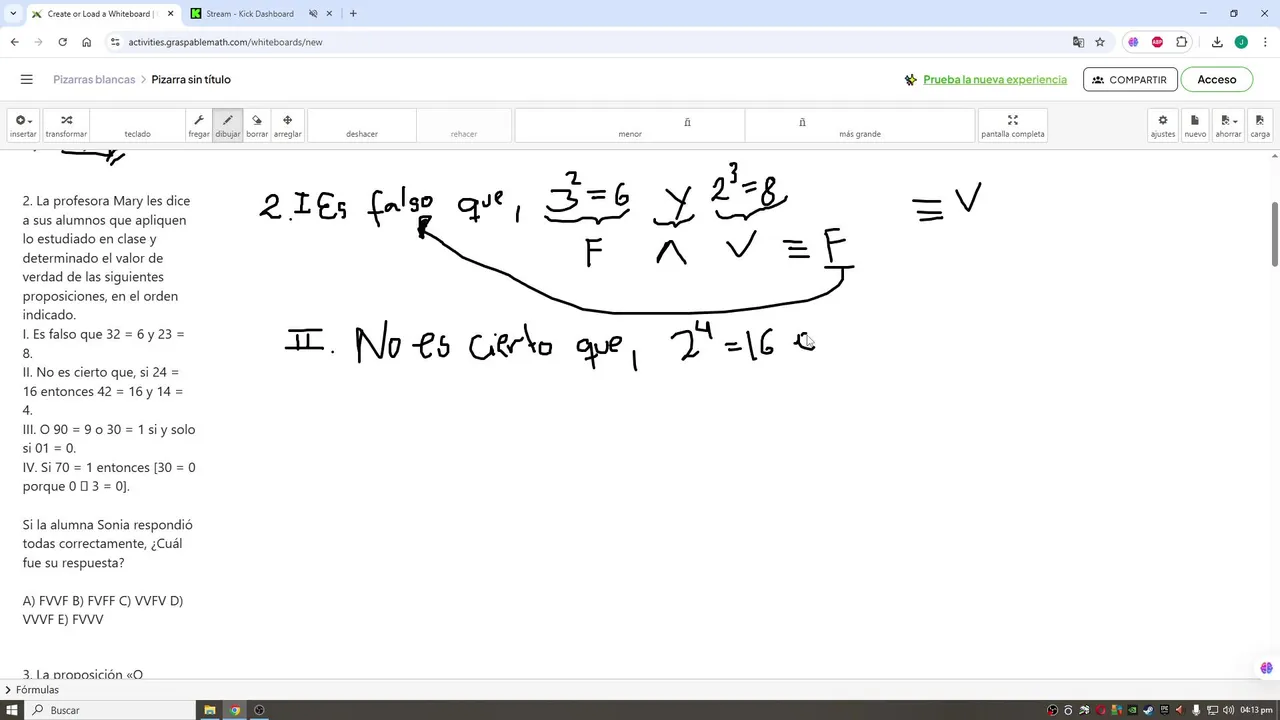Open ajustes settings gear
The height and width of the screenshot is (720, 1280).
pos(1163,125)
